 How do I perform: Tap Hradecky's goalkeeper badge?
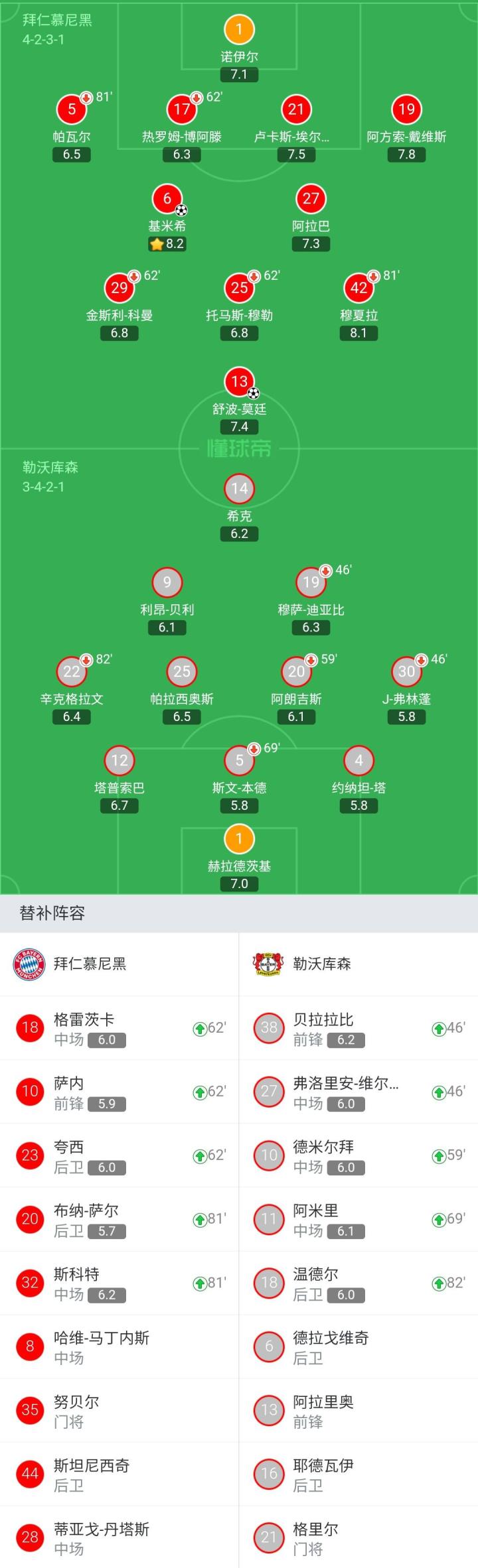pyautogui.click(x=239, y=839)
